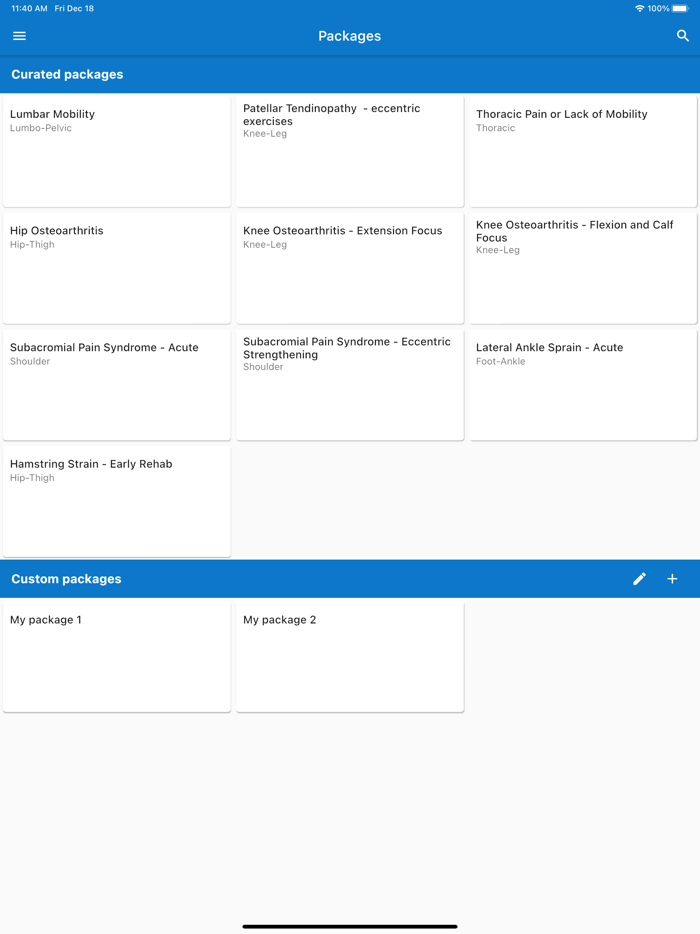Open Patellar Tendinopathy eccentric exercises package
Screen dimensions: 700x934
click(x=350, y=151)
